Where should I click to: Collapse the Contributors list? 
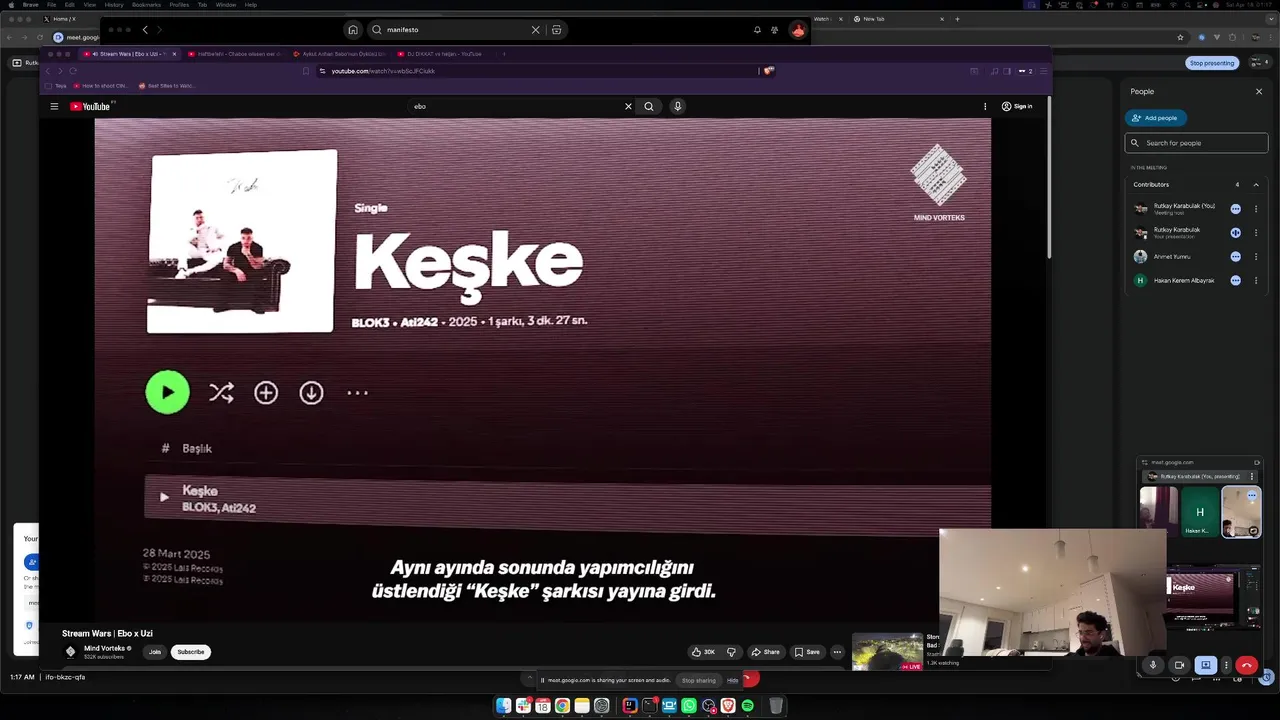pyautogui.click(x=1256, y=185)
